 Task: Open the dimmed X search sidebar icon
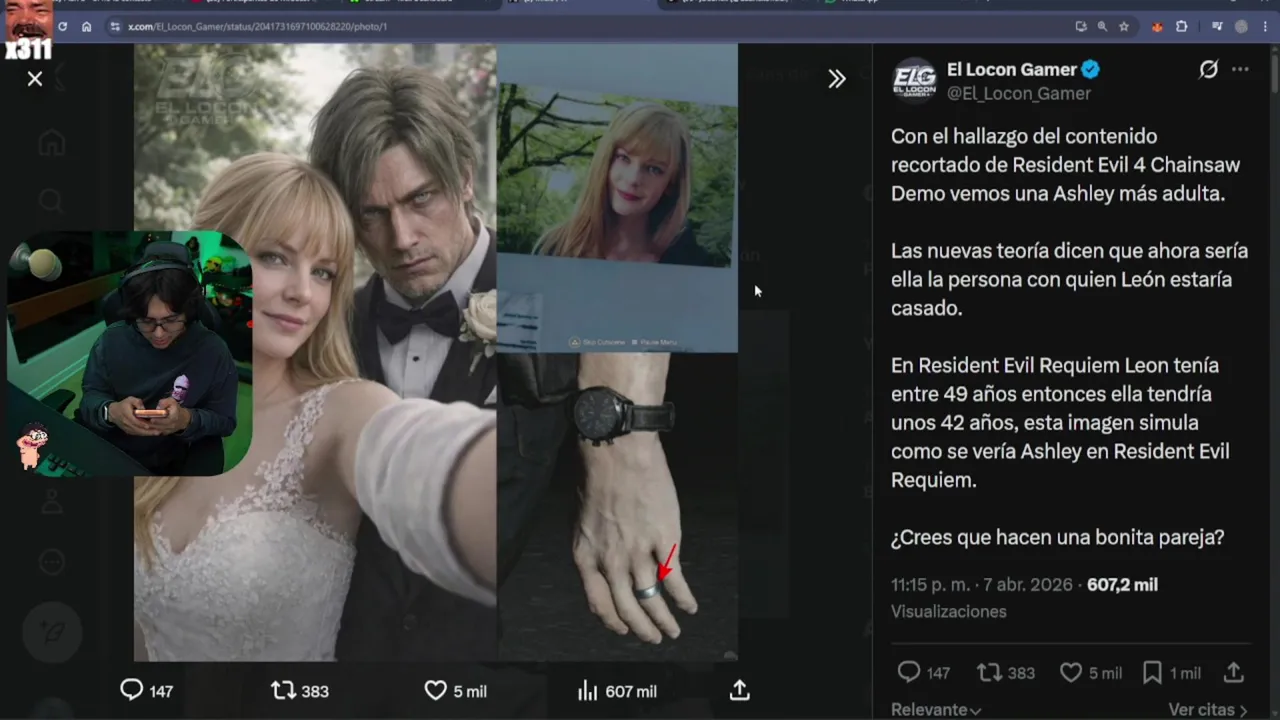click(x=51, y=201)
